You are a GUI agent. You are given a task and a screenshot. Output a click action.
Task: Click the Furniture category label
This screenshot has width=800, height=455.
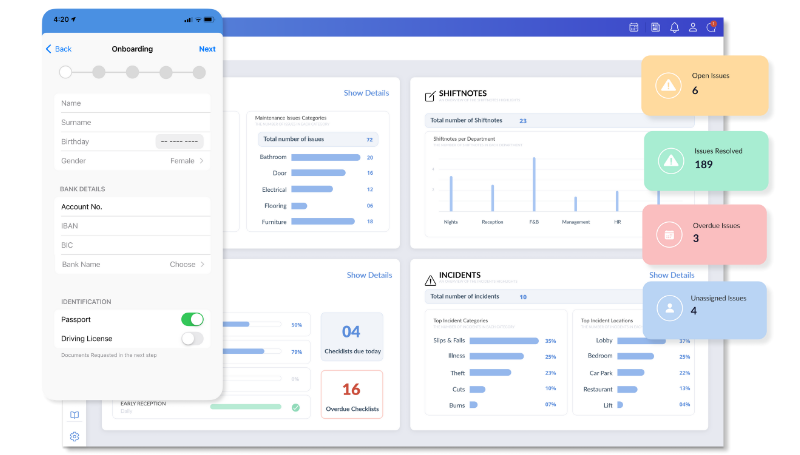(274, 222)
